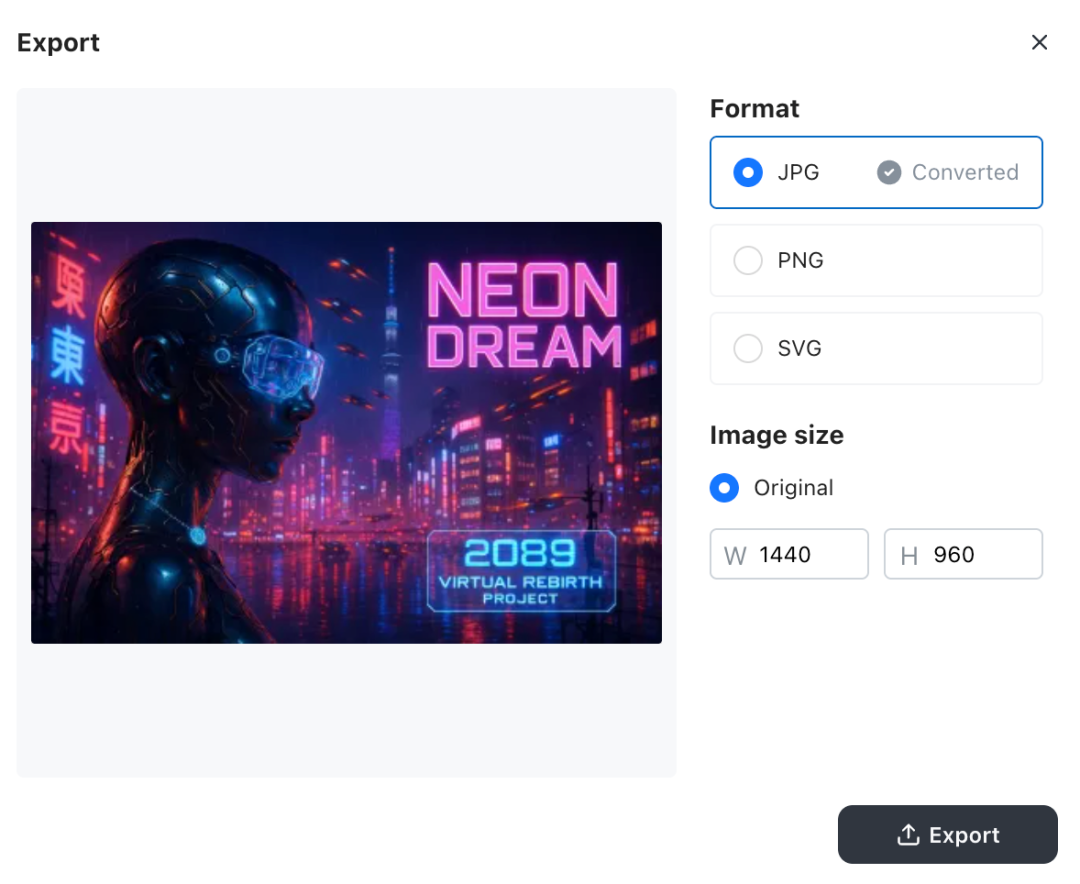1080x884 pixels.
Task: Select the SVG radio button
Action: 747,349
